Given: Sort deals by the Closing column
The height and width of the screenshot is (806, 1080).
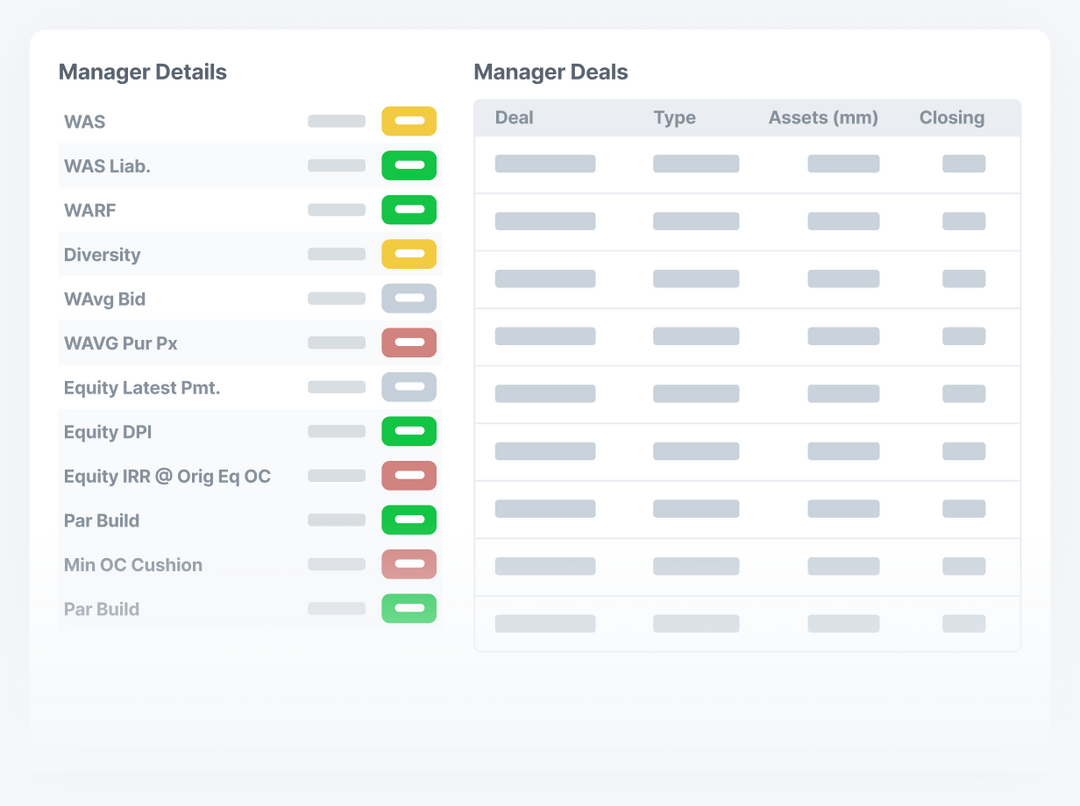Looking at the screenshot, I should (951, 117).
